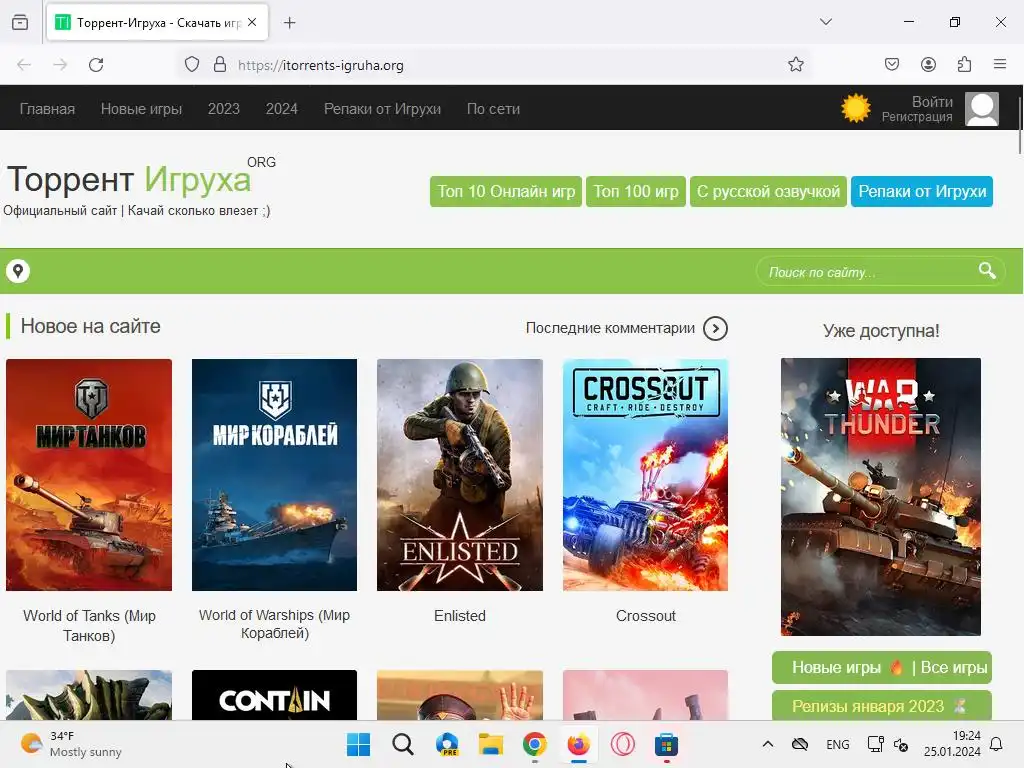Open Microsoft Store from taskbar
Viewport: 1024px width, 768px height.
point(666,744)
